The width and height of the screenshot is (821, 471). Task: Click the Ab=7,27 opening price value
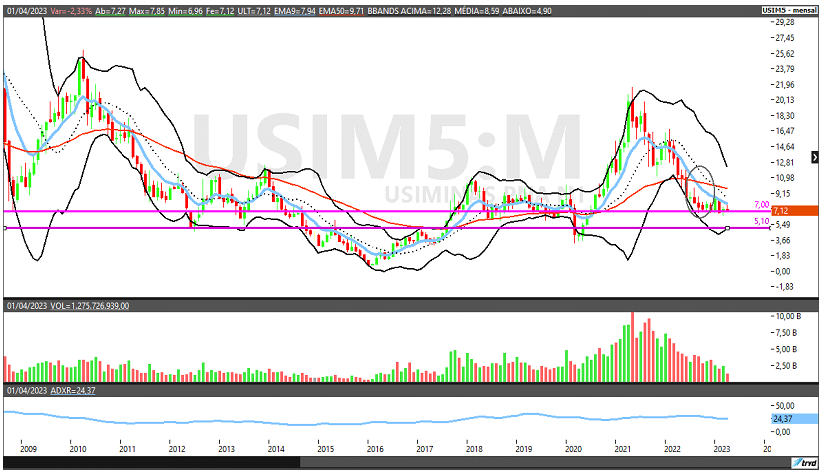[110, 11]
